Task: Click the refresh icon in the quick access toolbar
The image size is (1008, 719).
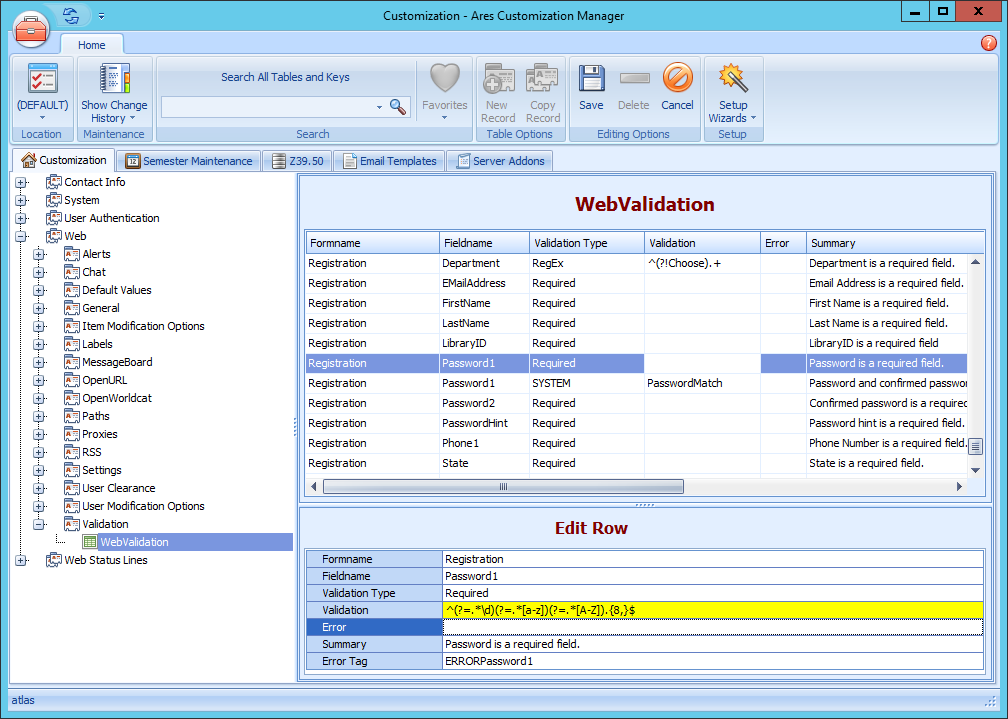Action: point(69,15)
